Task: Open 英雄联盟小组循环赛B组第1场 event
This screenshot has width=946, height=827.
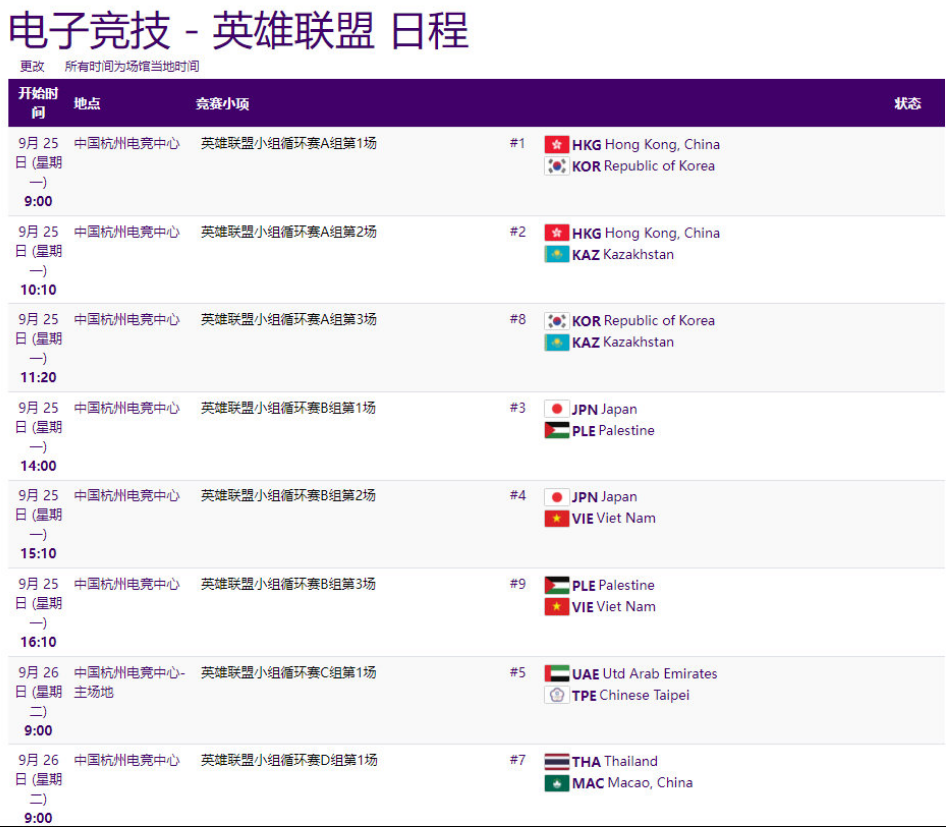Action: coord(288,408)
